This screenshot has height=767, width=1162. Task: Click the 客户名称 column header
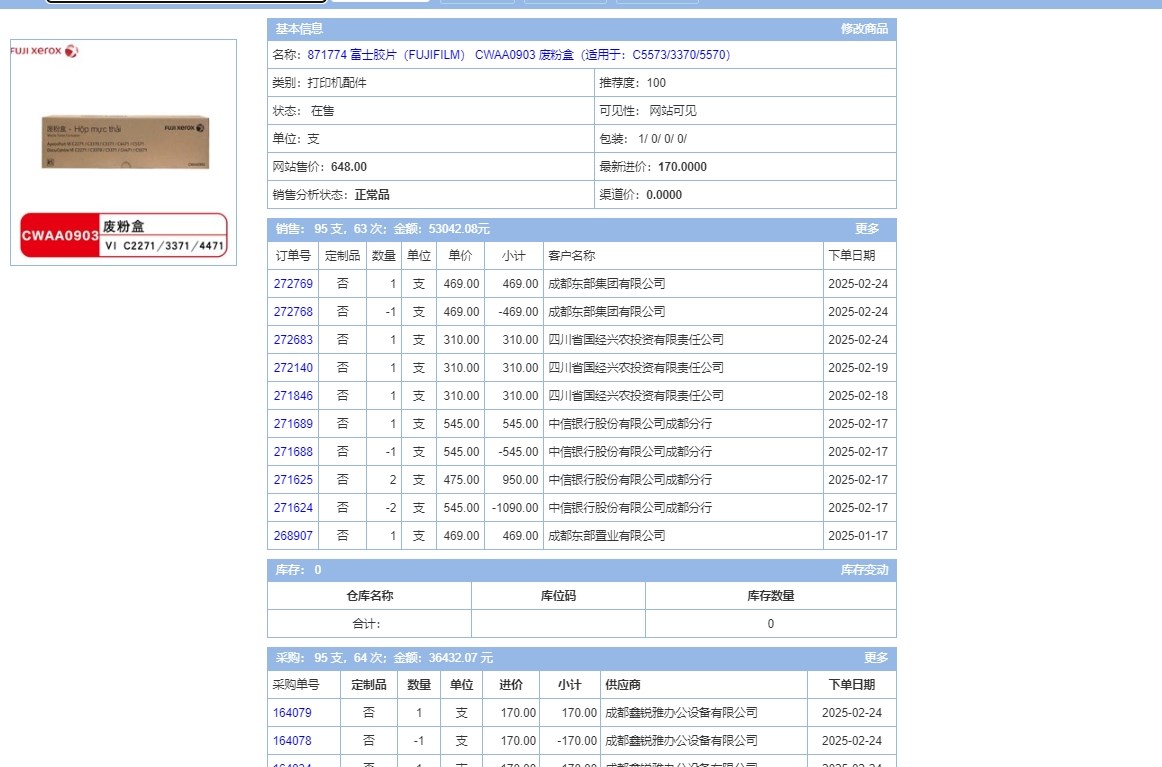571,256
